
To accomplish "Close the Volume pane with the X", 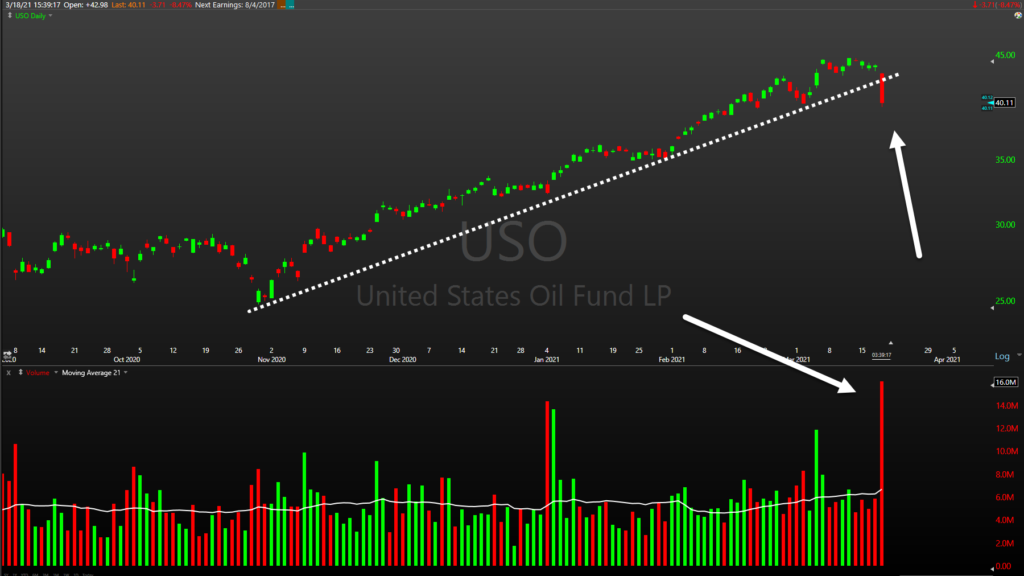I will coord(8,373).
